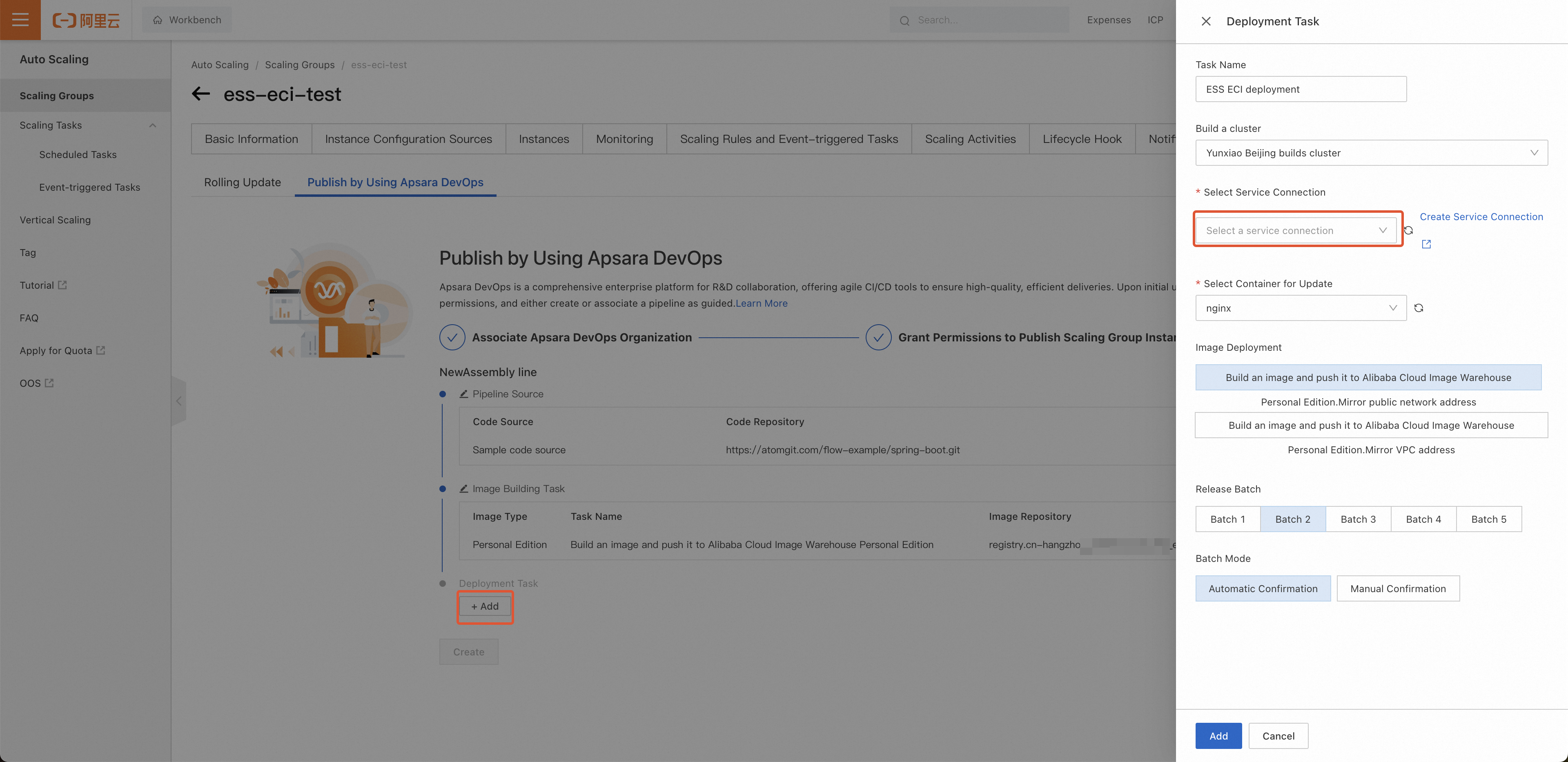The image size is (1568, 762).
Task: Click the blue Add button
Action: (1218, 736)
